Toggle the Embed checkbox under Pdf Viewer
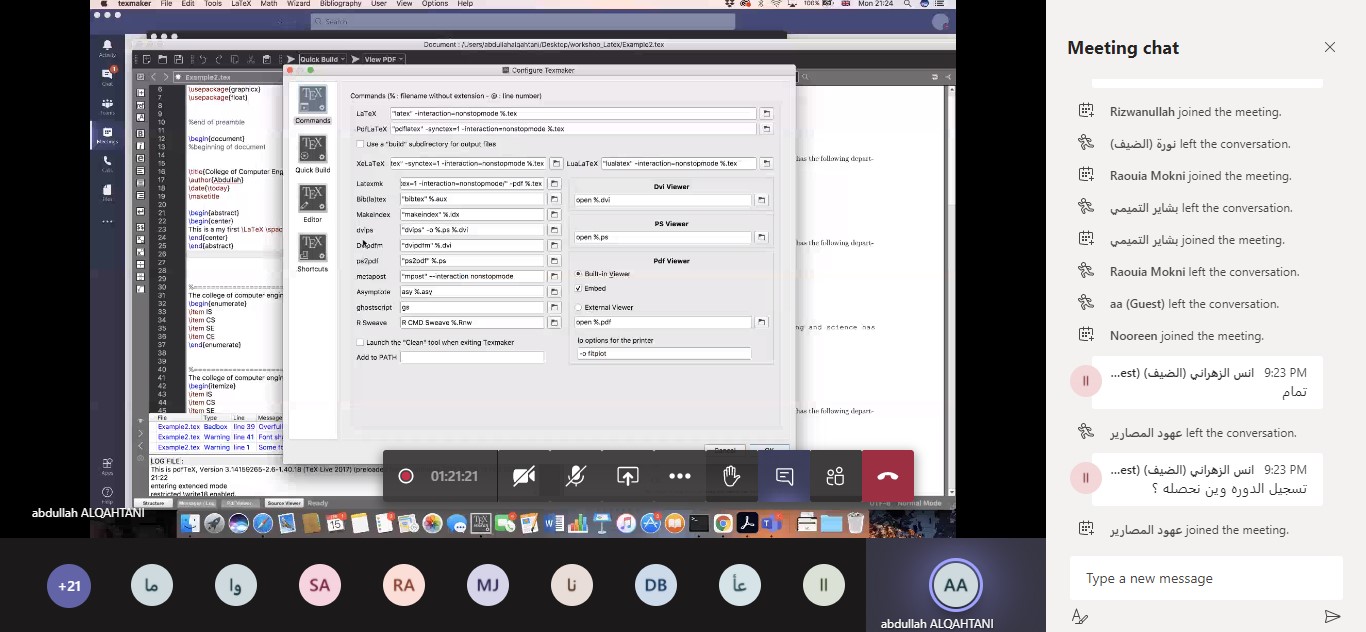Viewport: 1366px width, 632px height. tap(579, 289)
